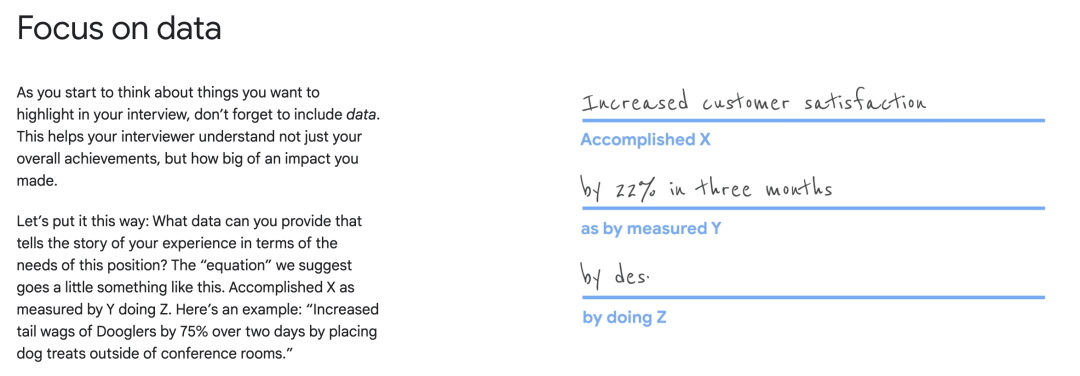Click the 'by doing Z' label
The width and height of the screenshot is (1080, 376).
click(624, 317)
